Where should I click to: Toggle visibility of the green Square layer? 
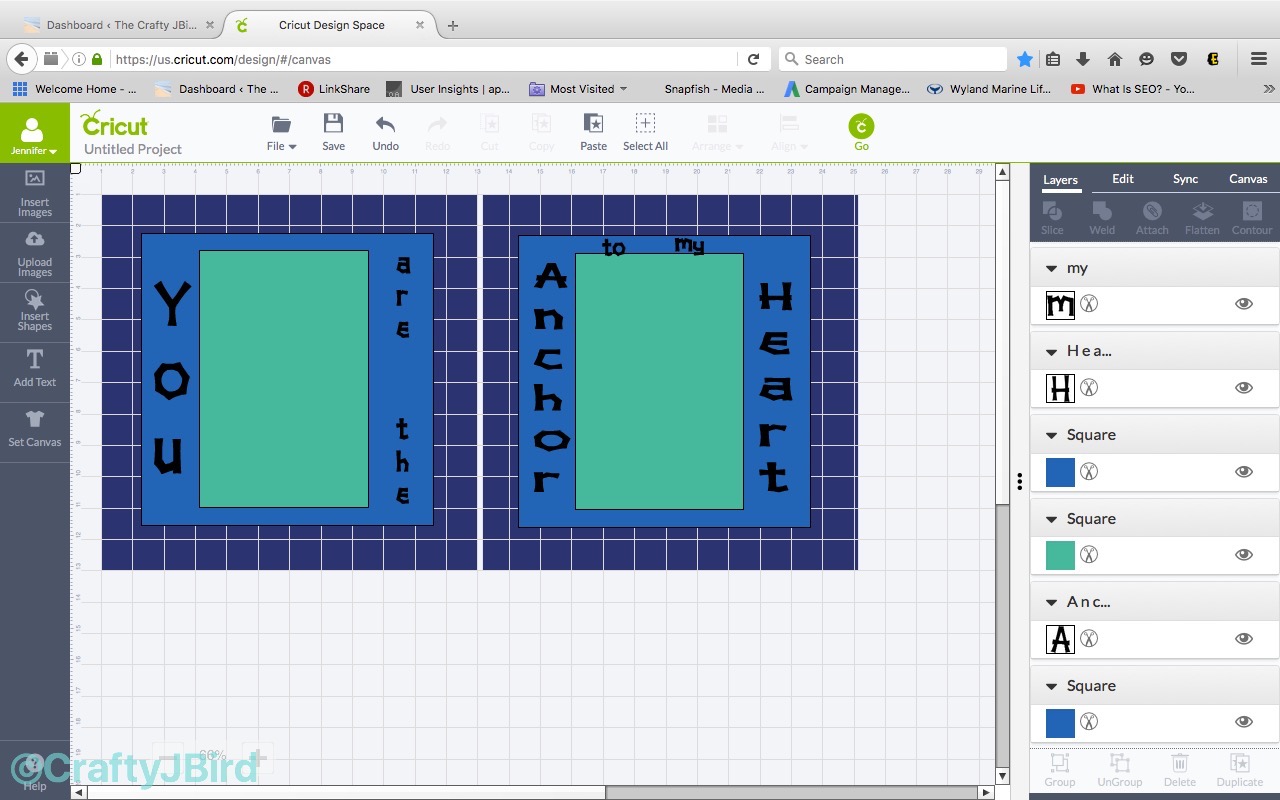[1243, 555]
